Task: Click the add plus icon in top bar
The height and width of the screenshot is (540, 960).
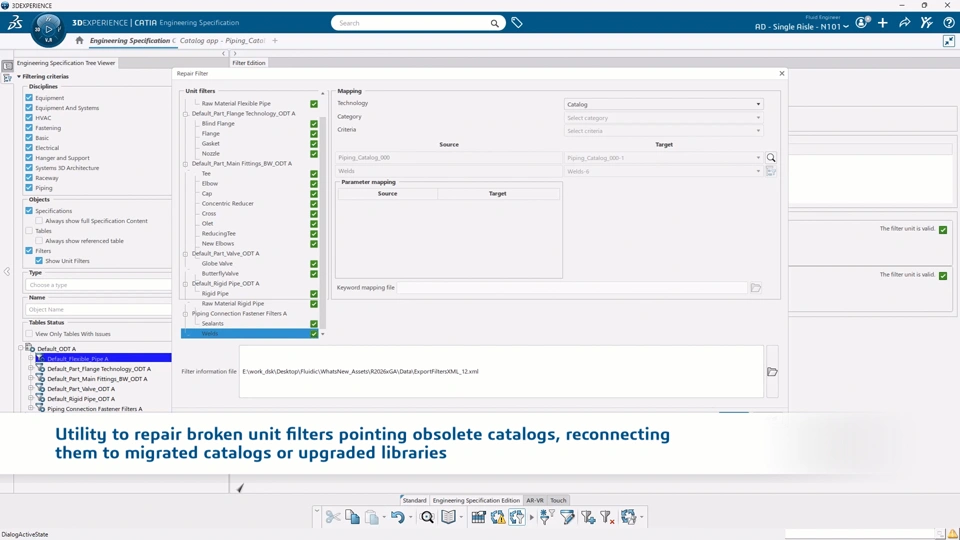Action: (x=883, y=23)
